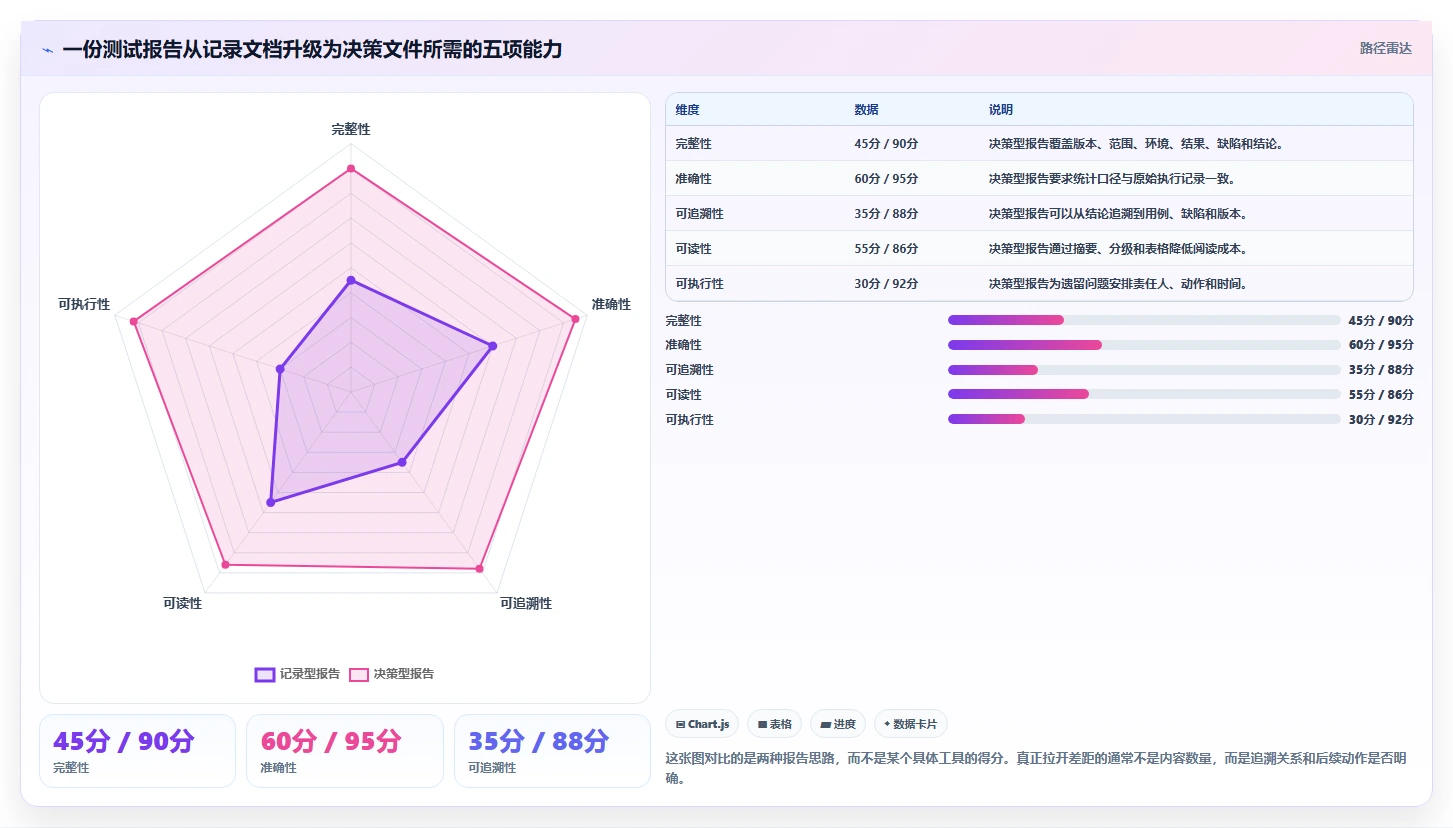Screen dimensions: 1453x828
Task: Click the 表格 tag chip
Action: [x=775, y=724]
